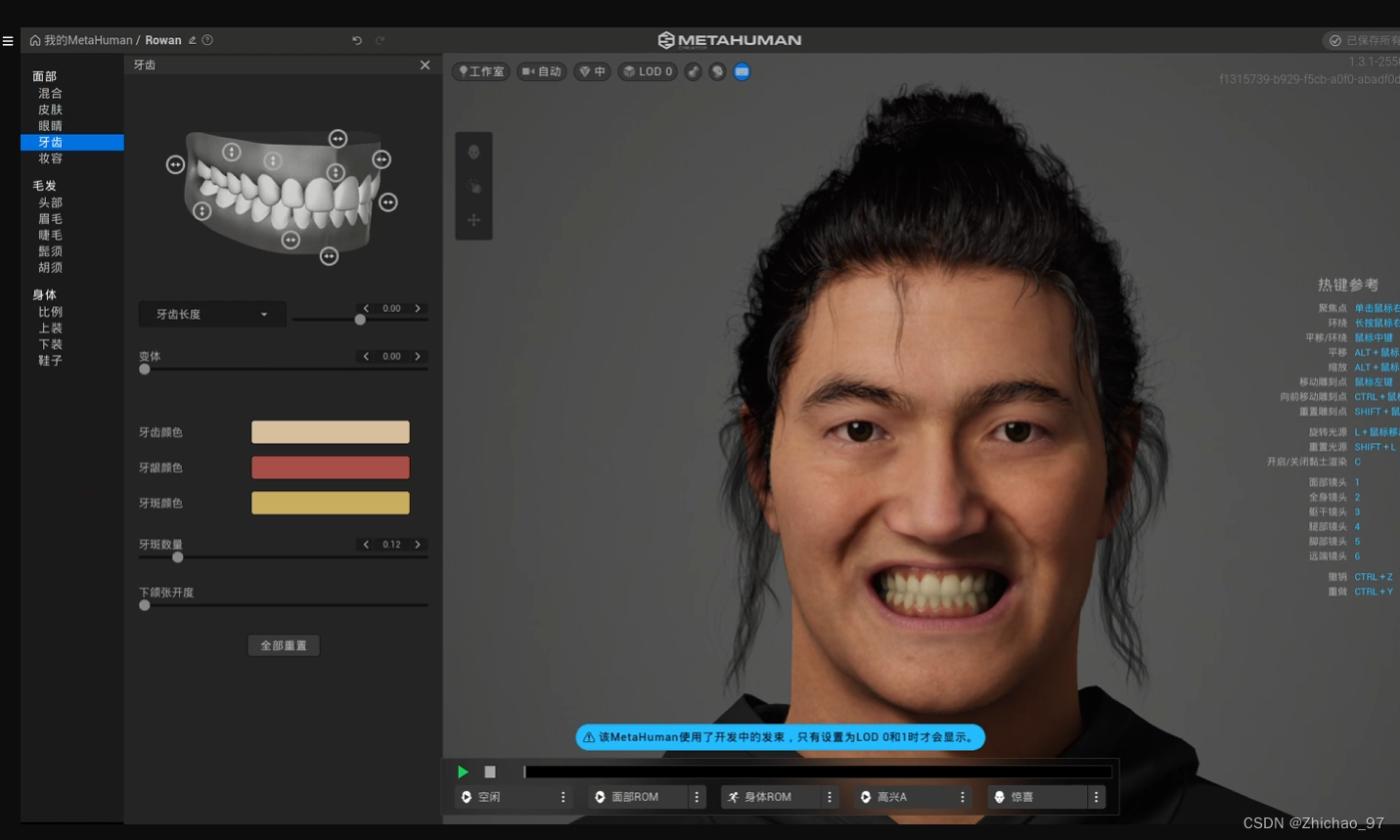
Task: Select 皮肤 in the face category list
Action: coord(50,110)
